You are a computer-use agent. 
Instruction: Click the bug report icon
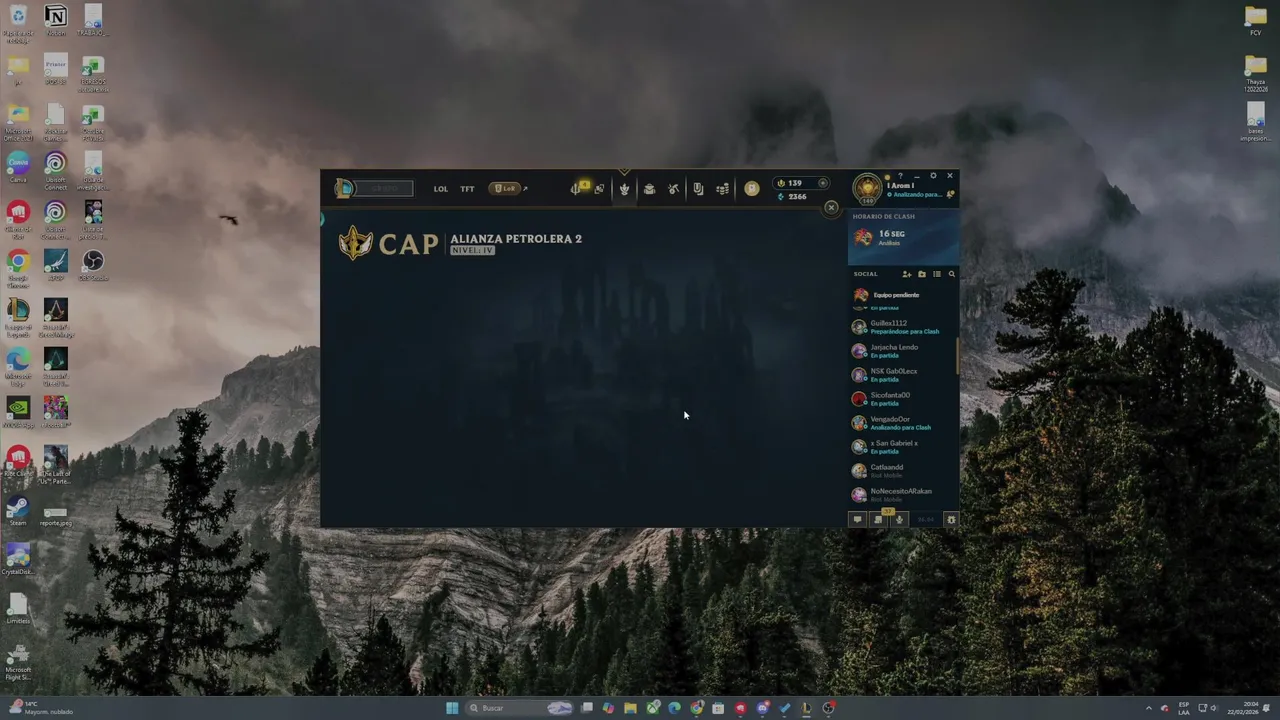951,519
